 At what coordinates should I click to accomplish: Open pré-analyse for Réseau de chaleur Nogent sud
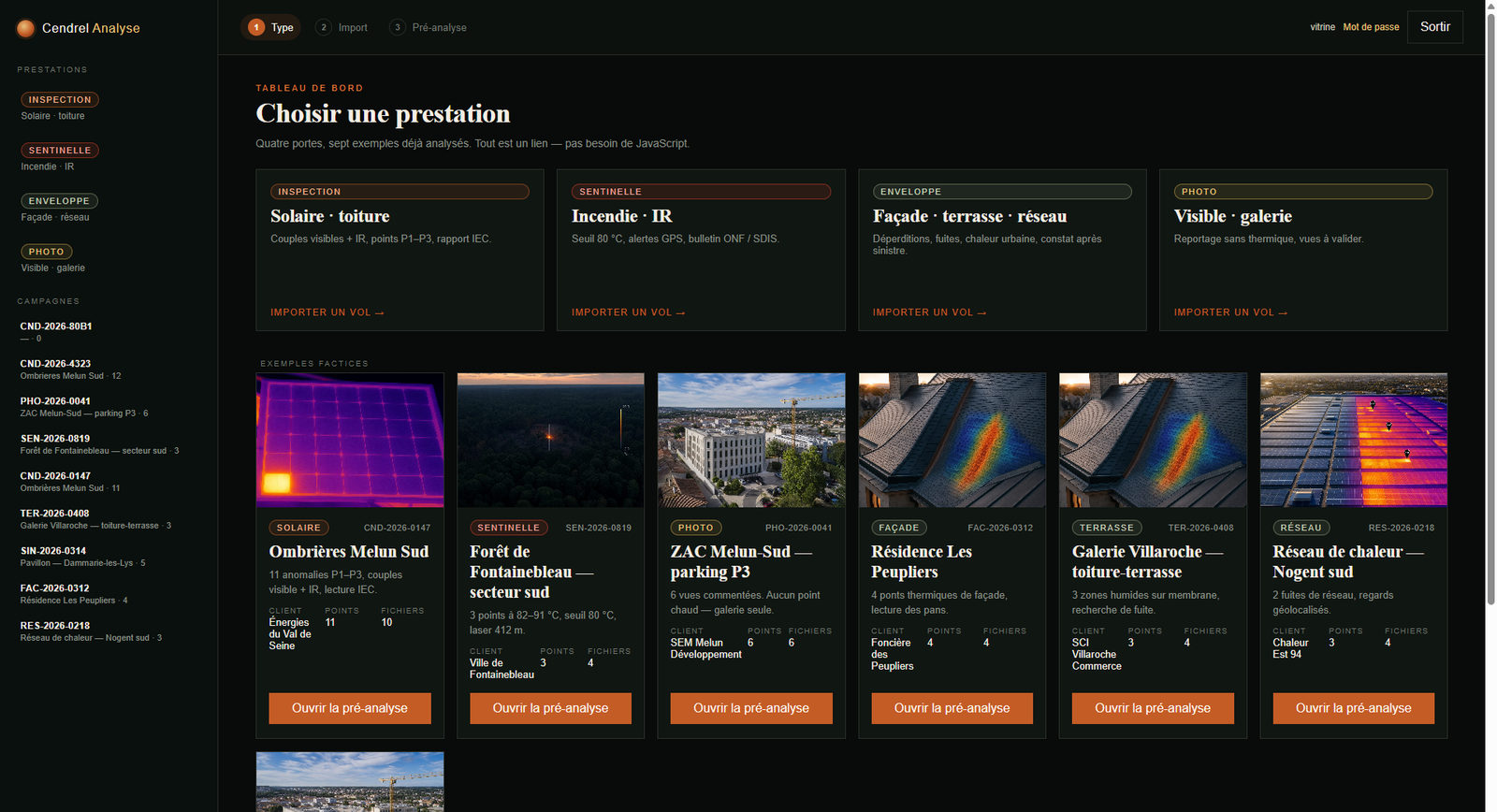click(1353, 708)
